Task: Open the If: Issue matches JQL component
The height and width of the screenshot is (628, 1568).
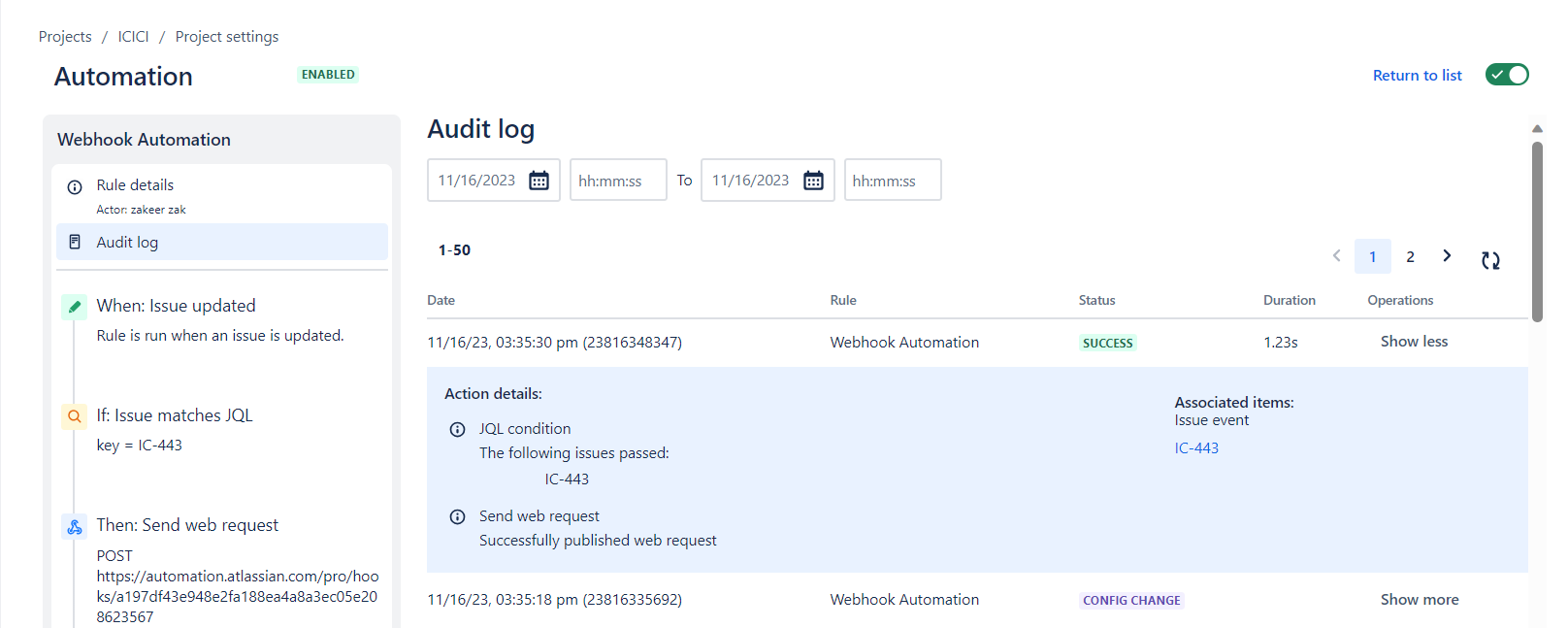Action: tap(175, 415)
